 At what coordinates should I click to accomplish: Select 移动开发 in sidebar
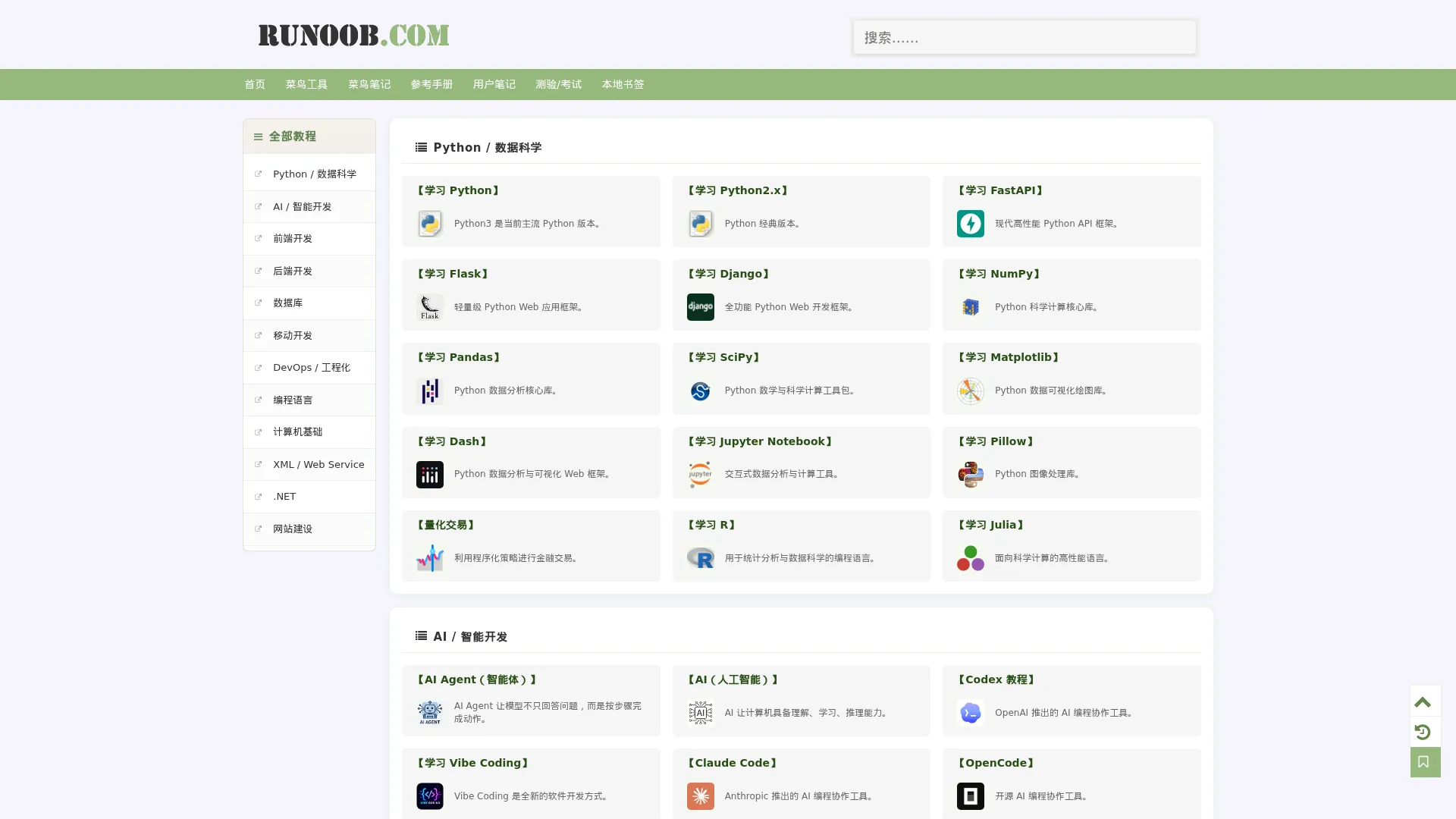pos(309,335)
